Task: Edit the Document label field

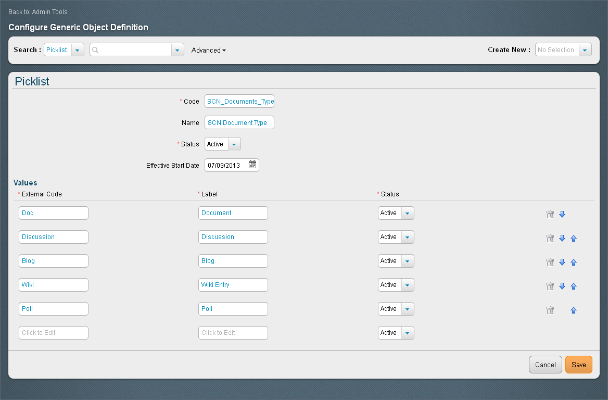Action: [x=233, y=213]
